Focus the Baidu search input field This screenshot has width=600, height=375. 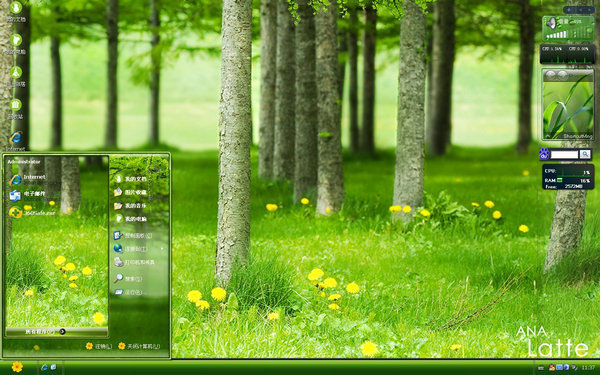[564, 155]
